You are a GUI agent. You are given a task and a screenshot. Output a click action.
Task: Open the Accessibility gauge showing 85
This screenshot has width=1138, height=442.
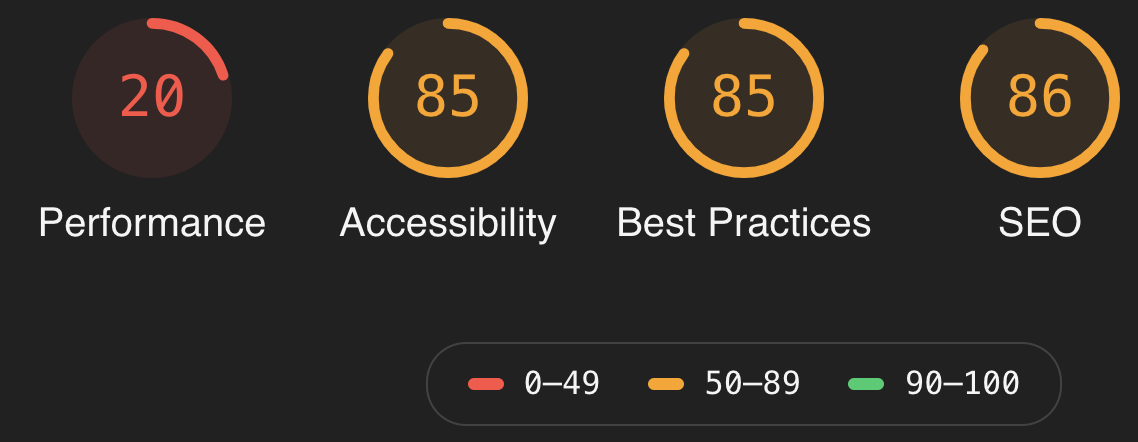coord(448,98)
